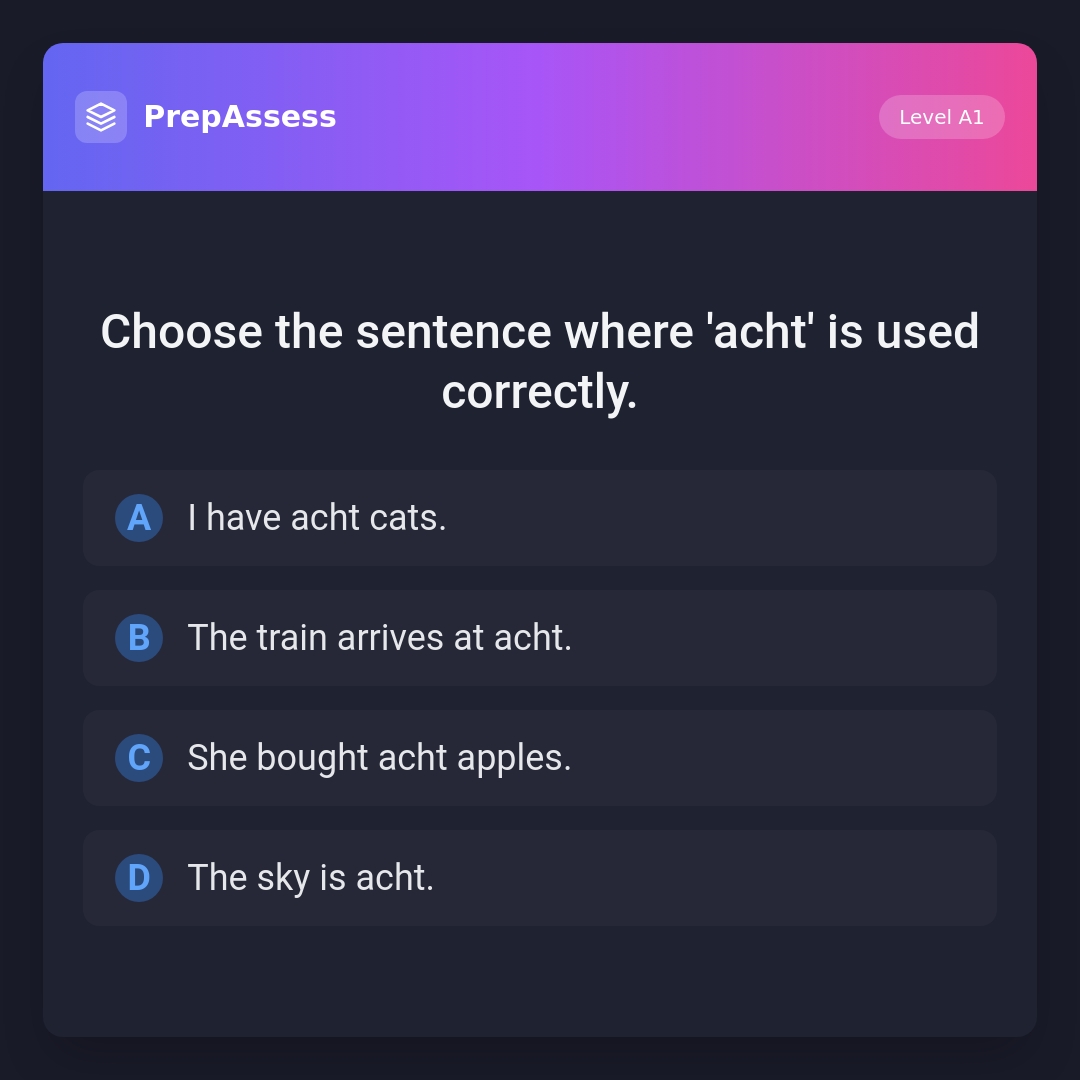
Task: Pick answer text 'She bought acht apples.'
Action: (x=380, y=758)
